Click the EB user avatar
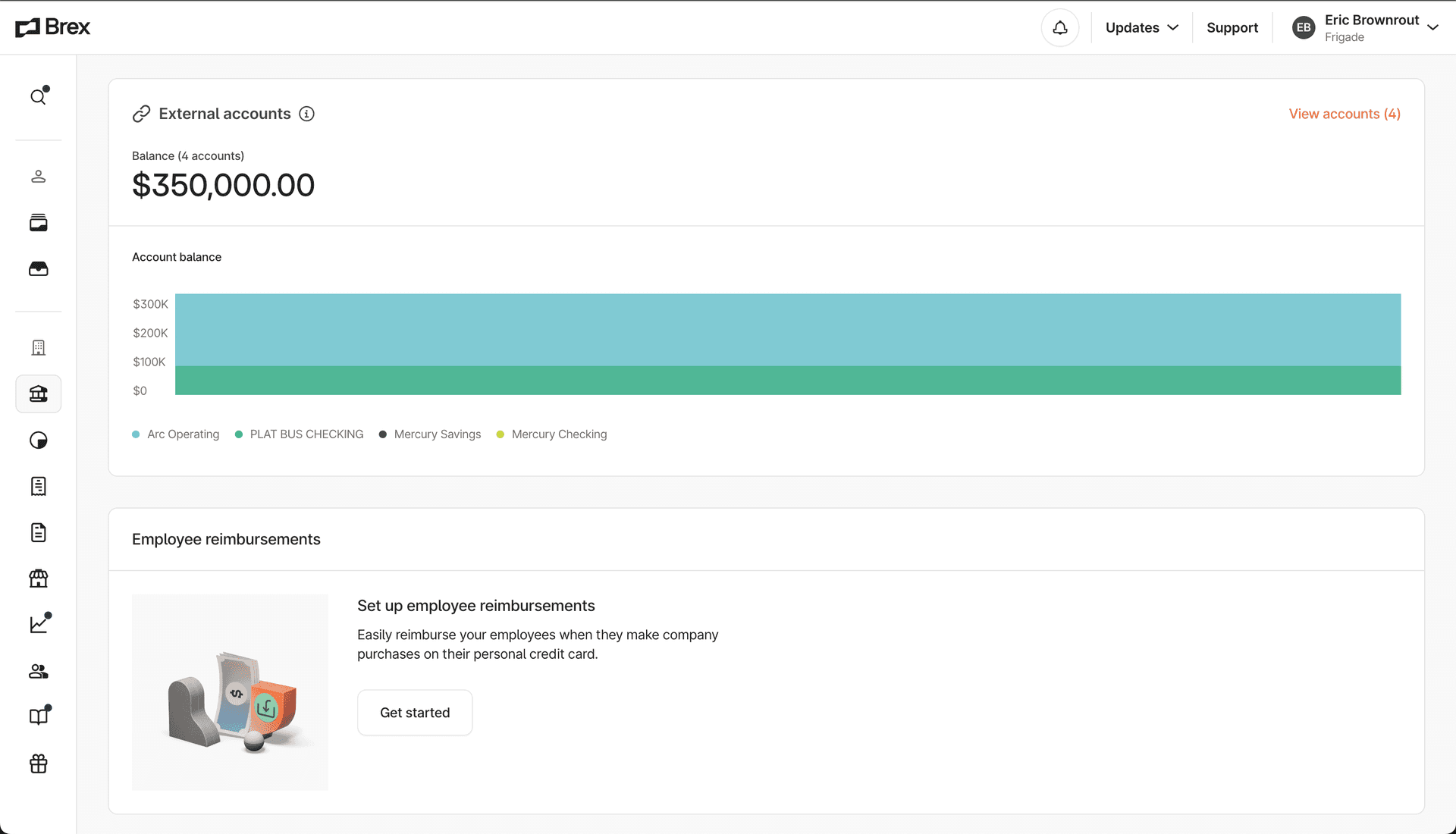Viewport: 1456px width, 834px height. (1304, 28)
